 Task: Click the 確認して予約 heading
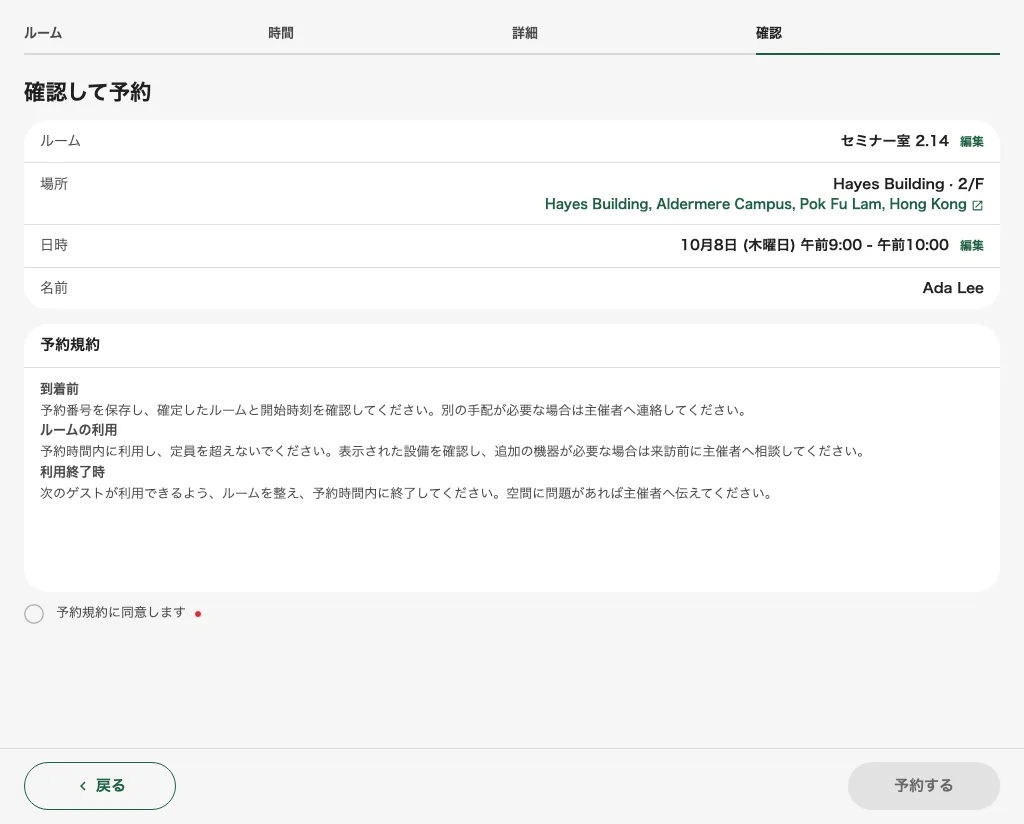(88, 92)
